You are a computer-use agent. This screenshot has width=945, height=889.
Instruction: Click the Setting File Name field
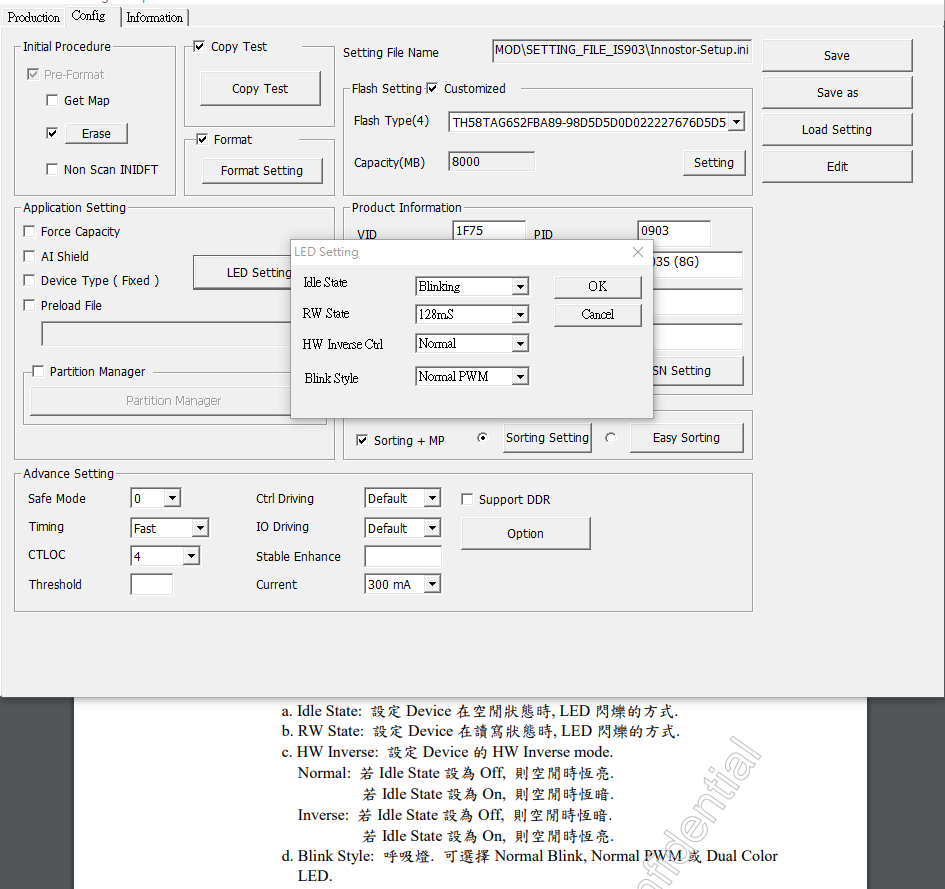tap(621, 50)
